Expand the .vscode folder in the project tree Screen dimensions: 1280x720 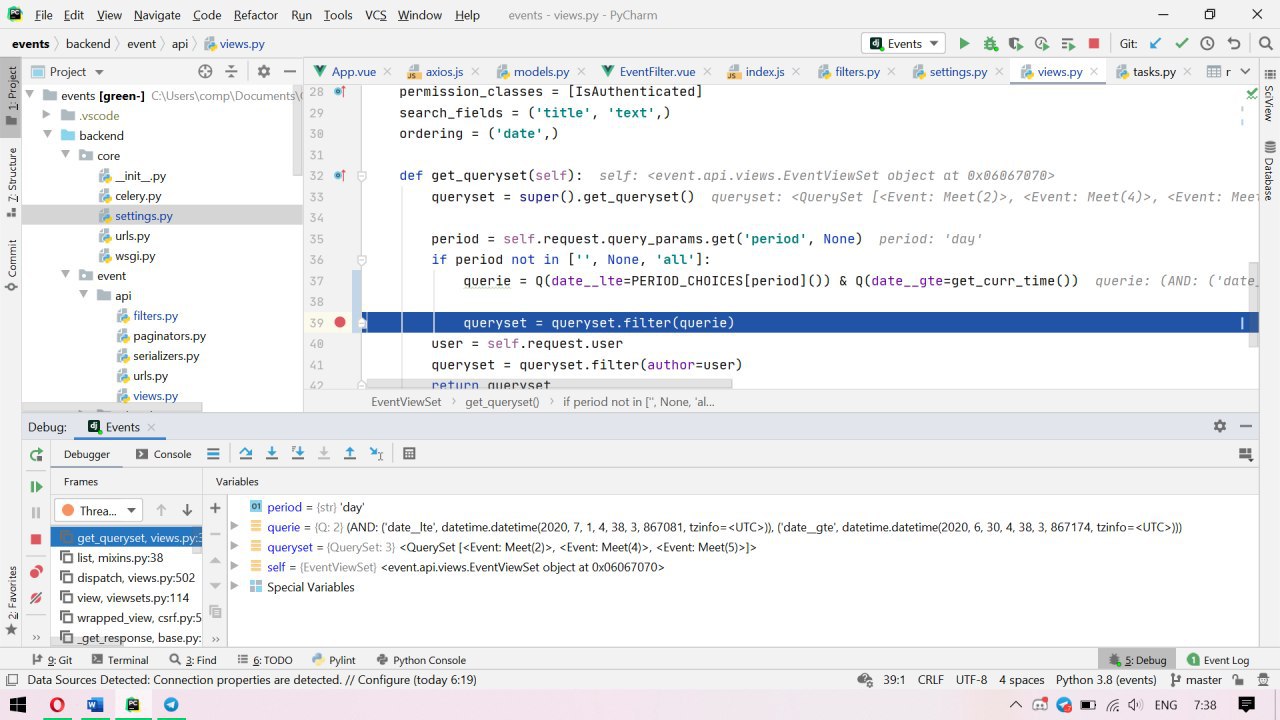pyautogui.click(x=46, y=116)
